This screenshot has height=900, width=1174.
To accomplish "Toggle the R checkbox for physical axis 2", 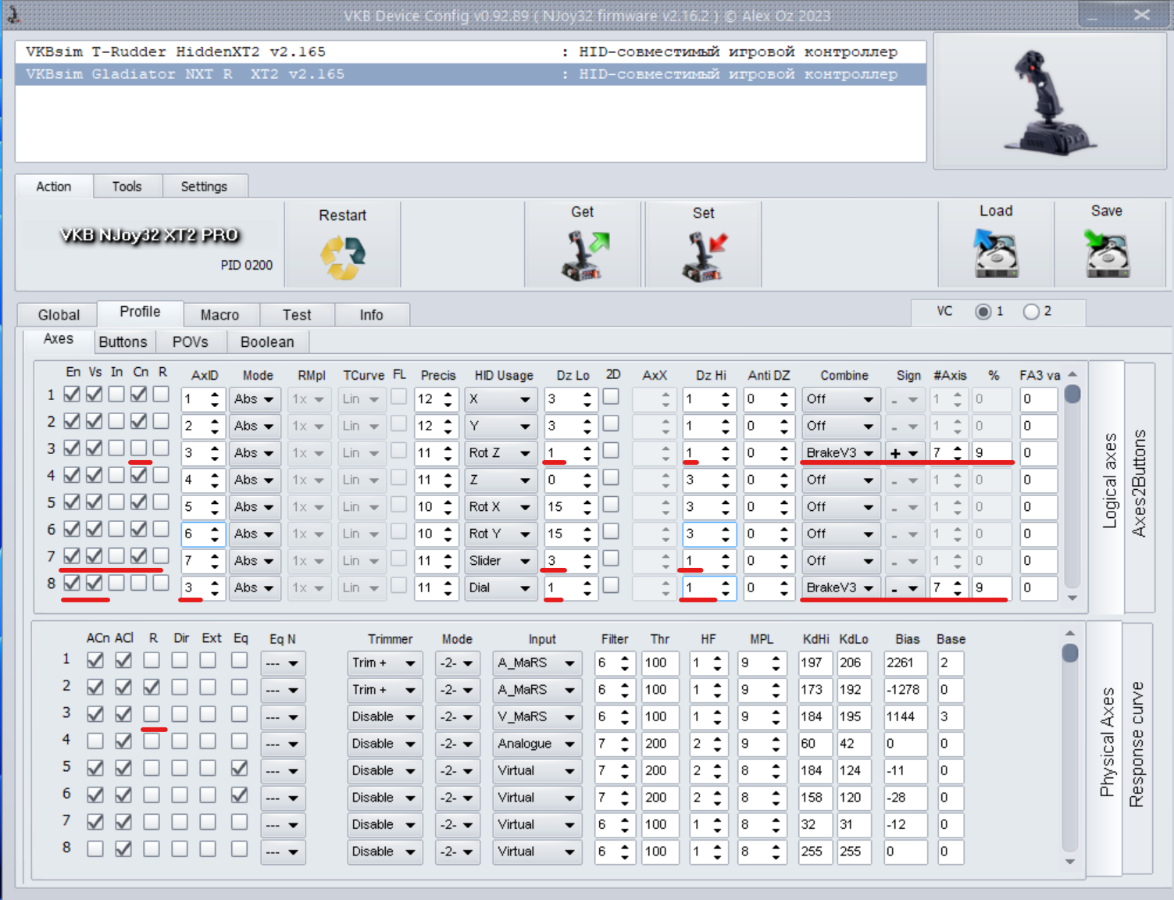I will 151,687.
